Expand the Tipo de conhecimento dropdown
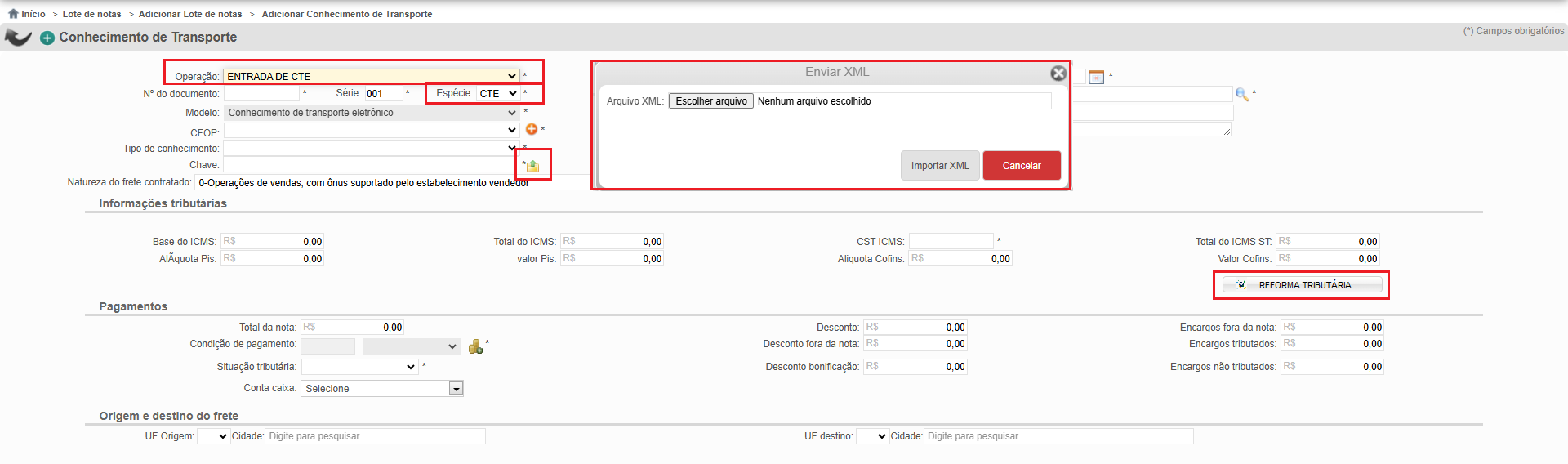Screen dimensions: 1568x464 pyautogui.click(x=372, y=148)
